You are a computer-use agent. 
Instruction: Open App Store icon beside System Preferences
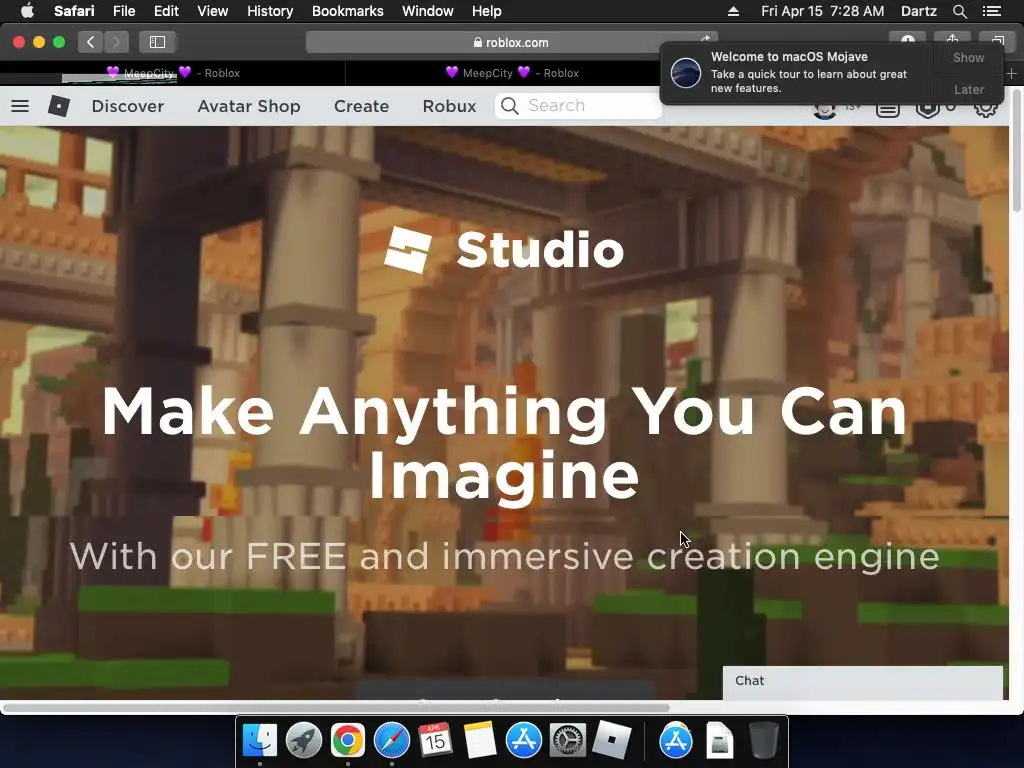coord(524,741)
